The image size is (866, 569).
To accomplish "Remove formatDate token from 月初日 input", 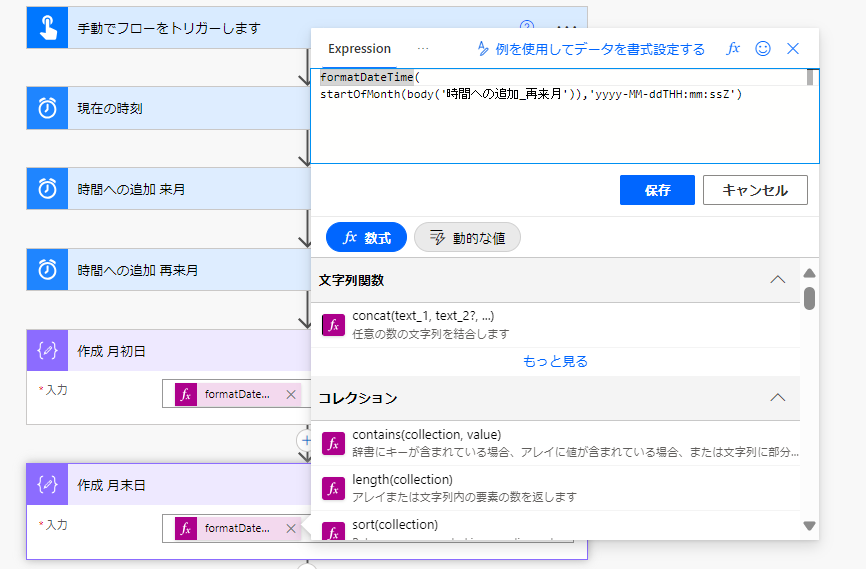I will 291,394.
